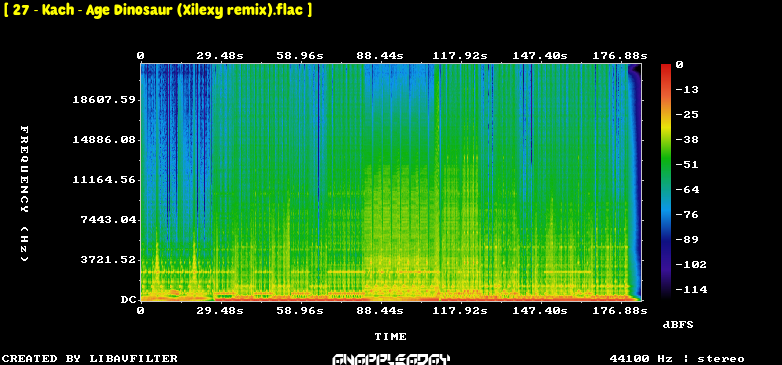Click the -51 value on dBFS scale
This screenshot has width=782, height=365.
(x=687, y=165)
